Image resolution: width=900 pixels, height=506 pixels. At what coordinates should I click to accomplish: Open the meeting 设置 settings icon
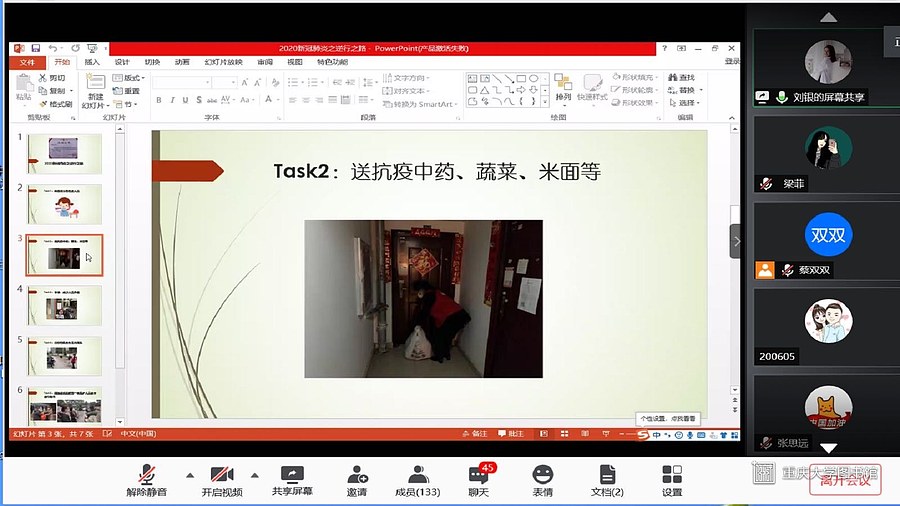pyautogui.click(x=672, y=474)
